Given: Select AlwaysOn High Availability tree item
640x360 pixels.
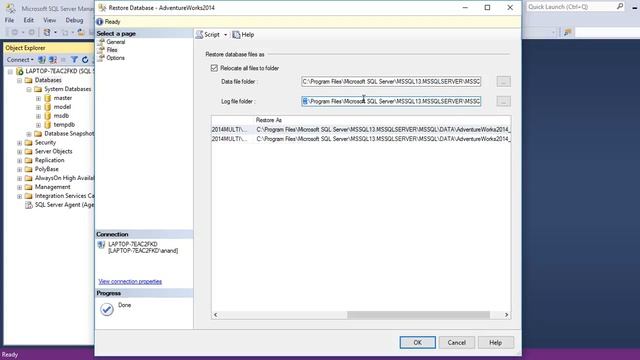Looking at the screenshot, I should [64, 178].
